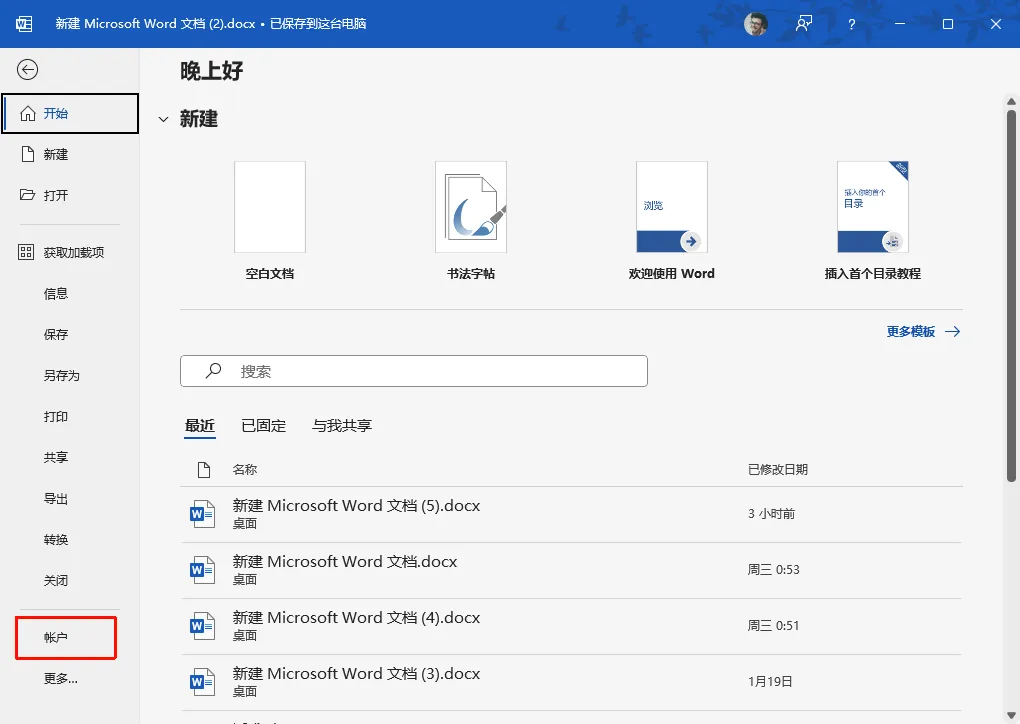
Task: Open the 插入首个目录教程 template
Action: 873,207
